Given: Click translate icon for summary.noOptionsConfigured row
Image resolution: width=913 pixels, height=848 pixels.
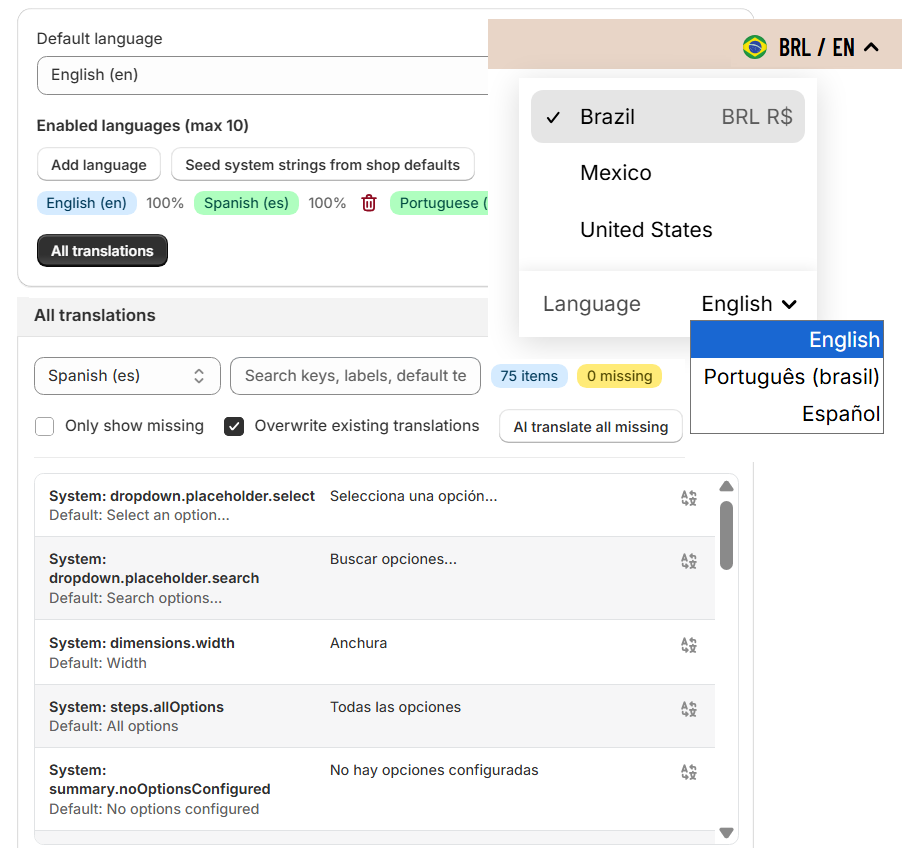Looking at the screenshot, I should tap(689, 772).
